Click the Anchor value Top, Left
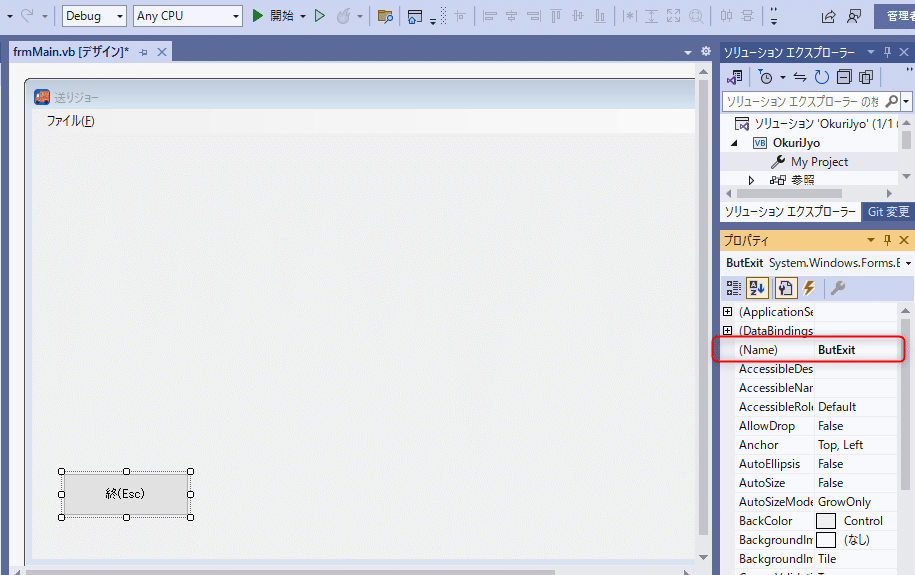Viewport: 915px width, 575px height. tap(840, 445)
